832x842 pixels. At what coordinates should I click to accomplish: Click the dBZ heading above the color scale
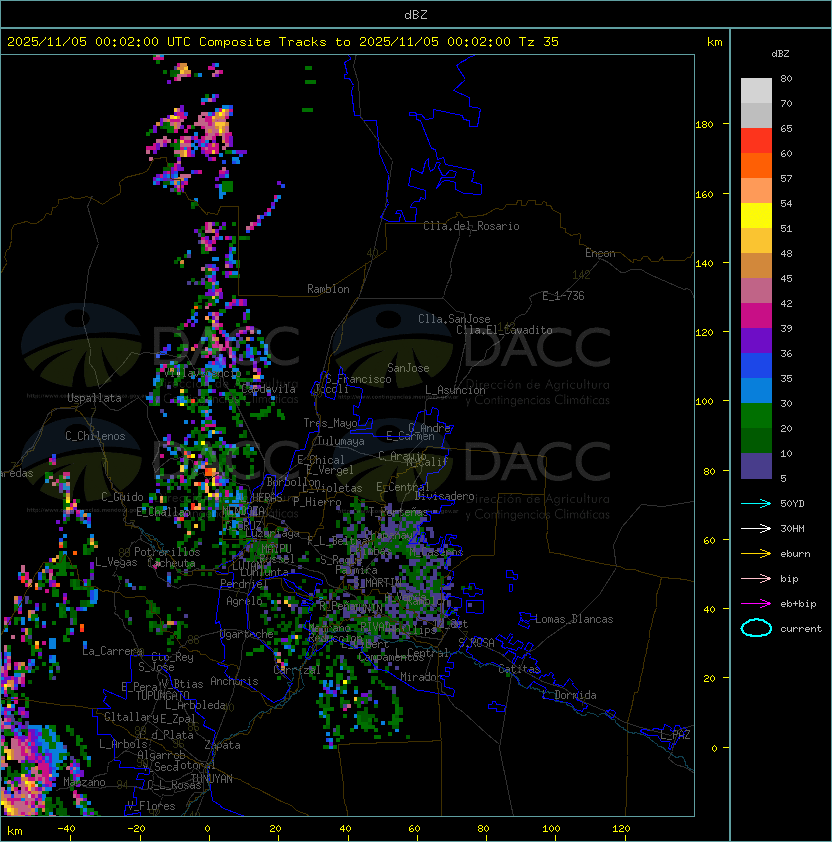(x=780, y=54)
